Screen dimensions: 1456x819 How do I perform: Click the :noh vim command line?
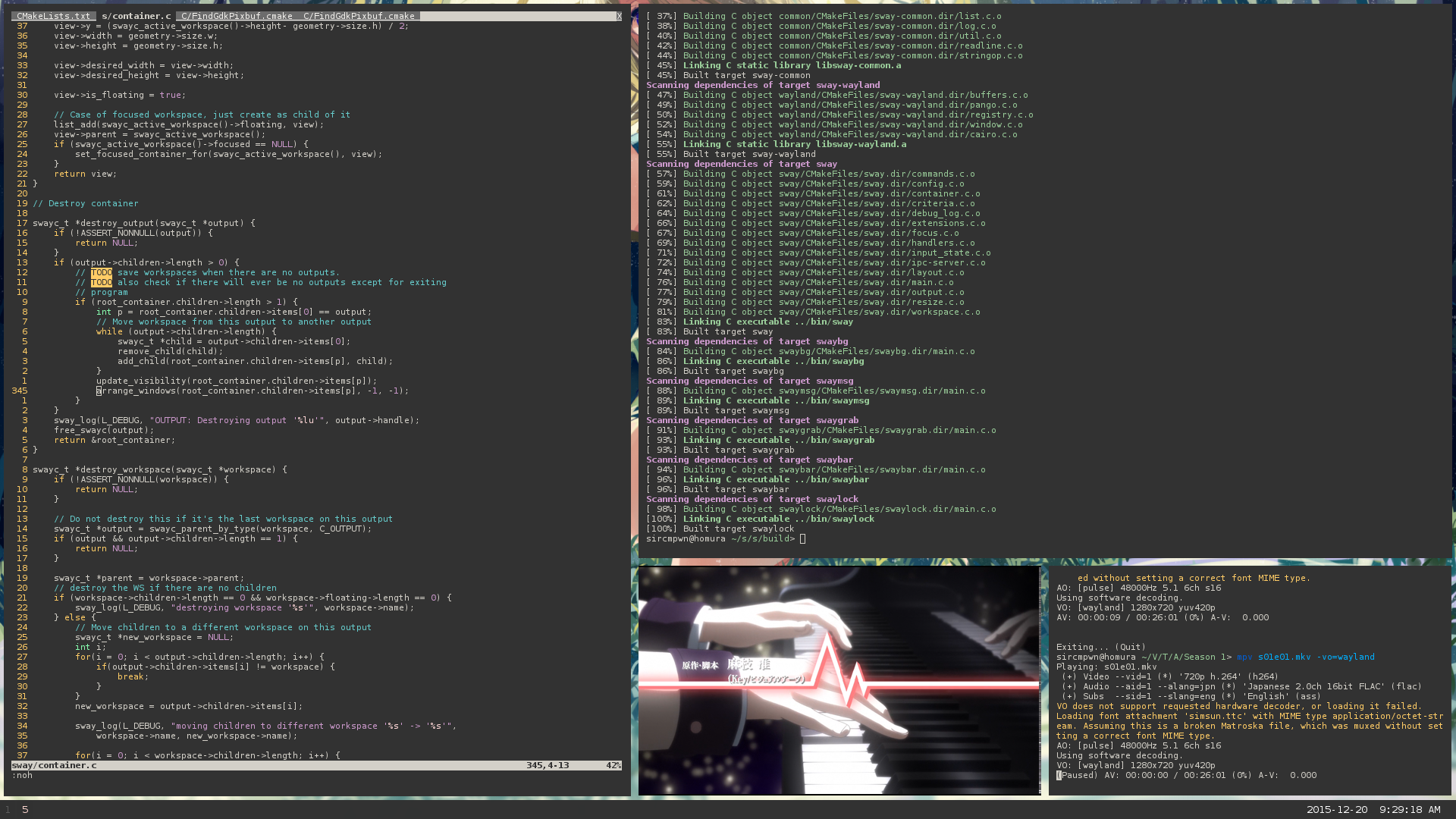tap(23, 775)
